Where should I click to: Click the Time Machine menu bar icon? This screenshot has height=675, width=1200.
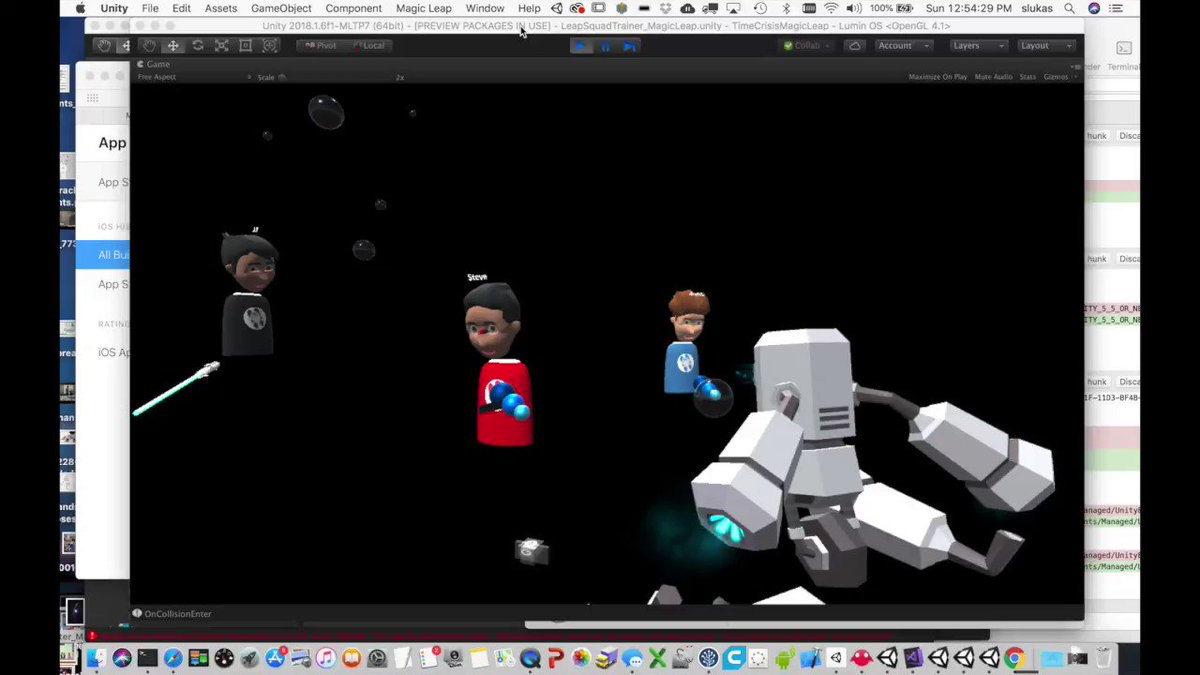pyautogui.click(x=760, y=8)
